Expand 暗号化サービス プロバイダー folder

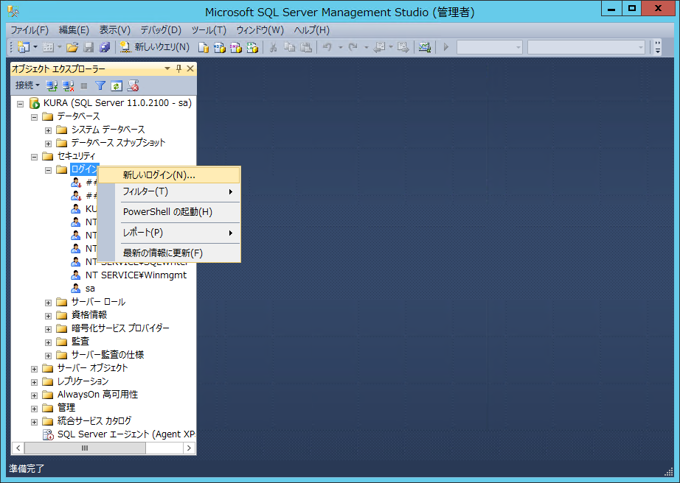coord(48,329)
